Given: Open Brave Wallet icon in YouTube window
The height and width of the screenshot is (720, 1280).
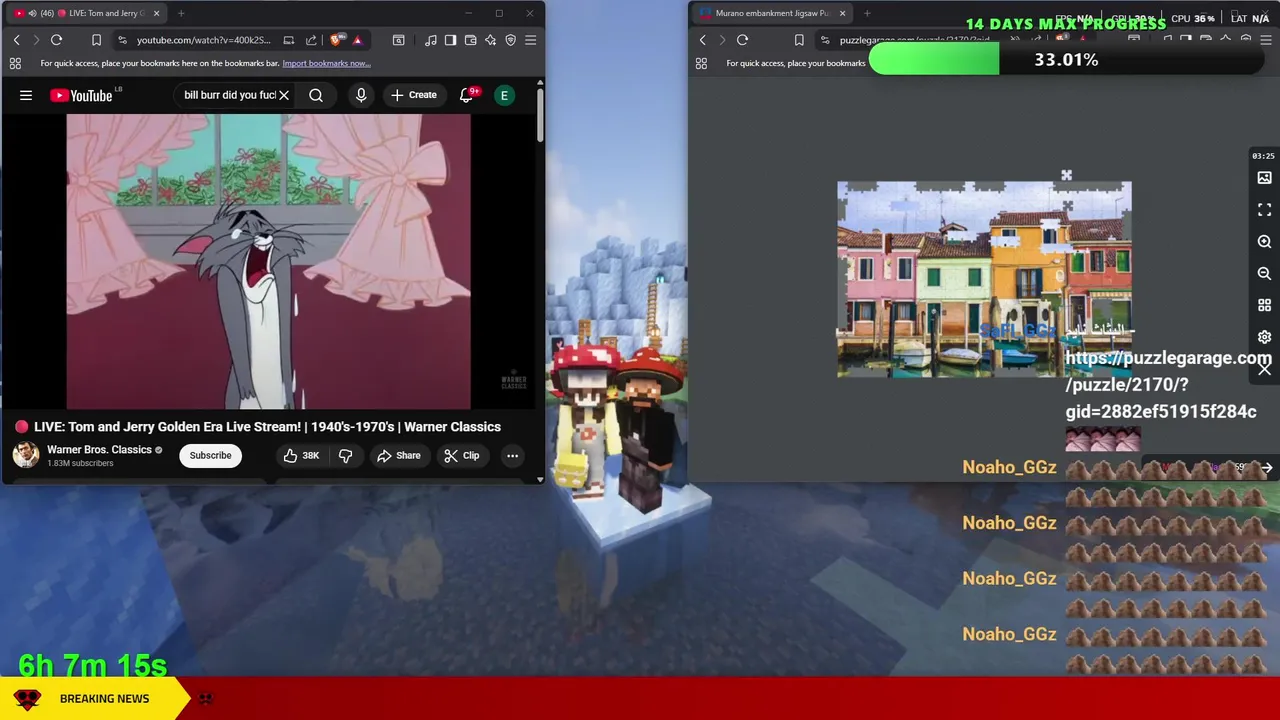Looking at the screenshot, I should pos(470,40).
